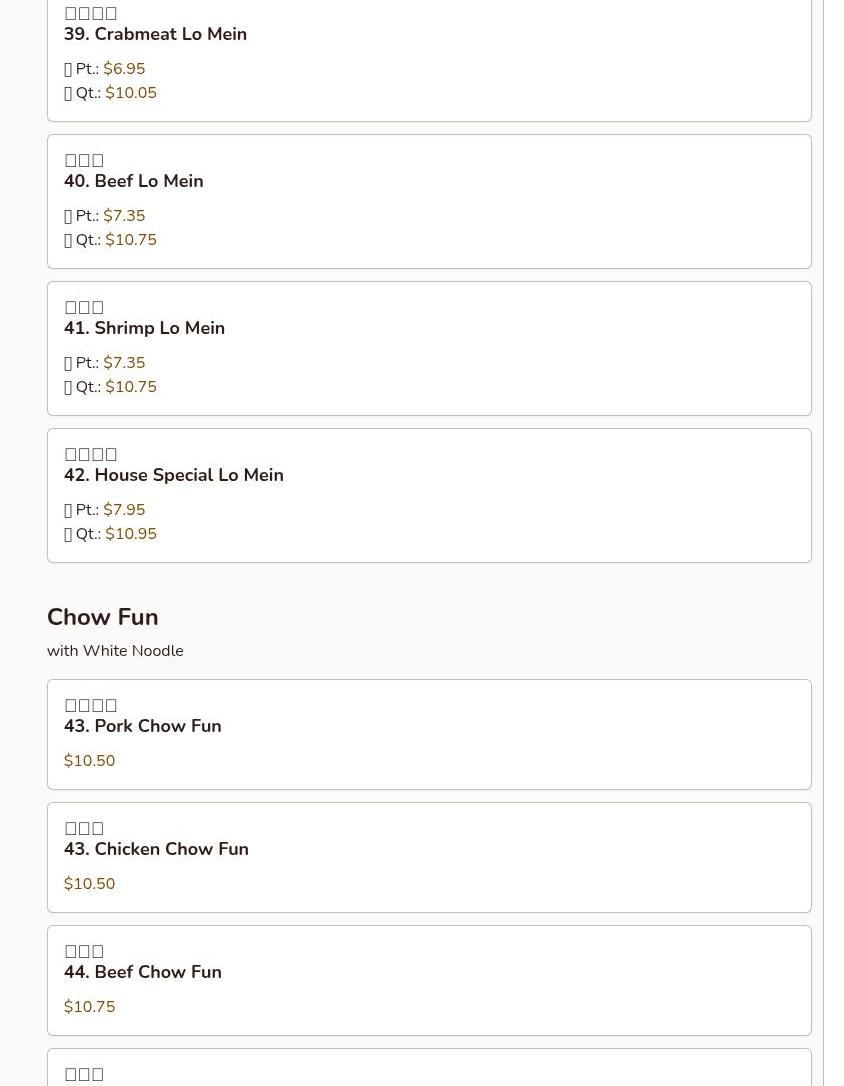Screen dimensions: 844x1086
Task: Click Pork Chow Fun price $10.50
Action: pyautogui.click(x=89, y=761)
